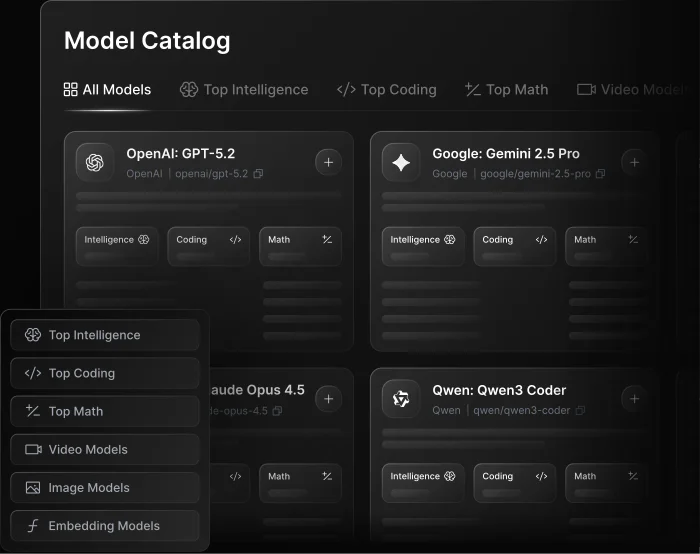Add Claude Opus 4.5 with plus button
Screen dimensions: 700x554
pyautogui.click(x=328, y=399)
